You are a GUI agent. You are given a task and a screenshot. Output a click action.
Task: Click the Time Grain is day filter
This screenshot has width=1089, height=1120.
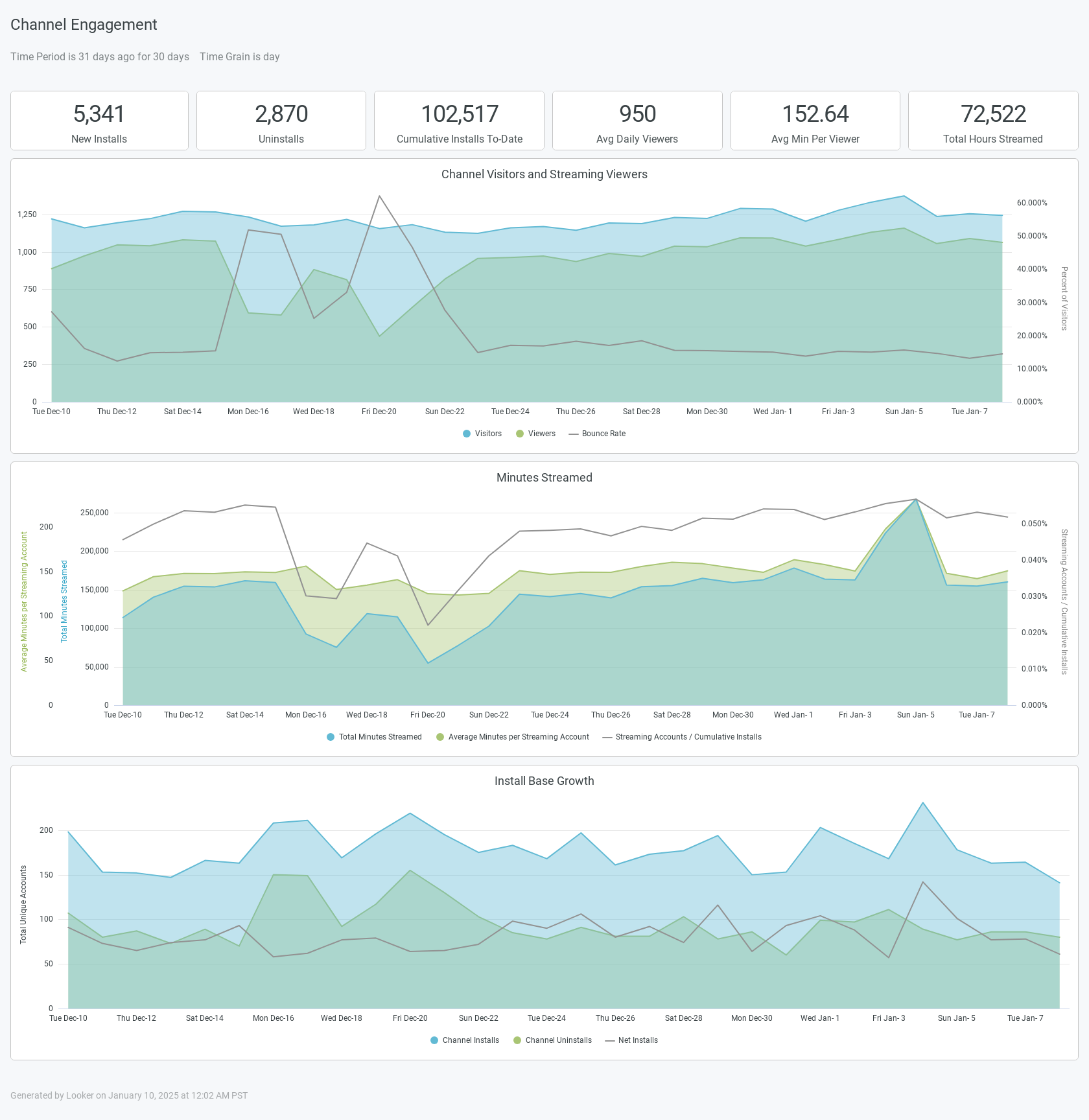click(240, 56)
